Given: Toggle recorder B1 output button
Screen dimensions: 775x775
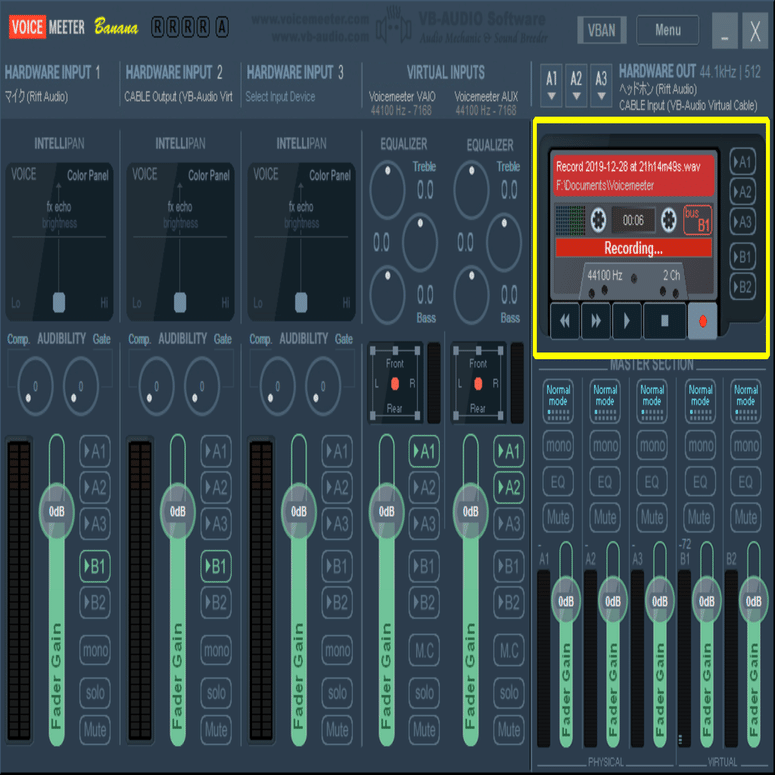Looking at the screenshot, I should (x=742, y=257).
